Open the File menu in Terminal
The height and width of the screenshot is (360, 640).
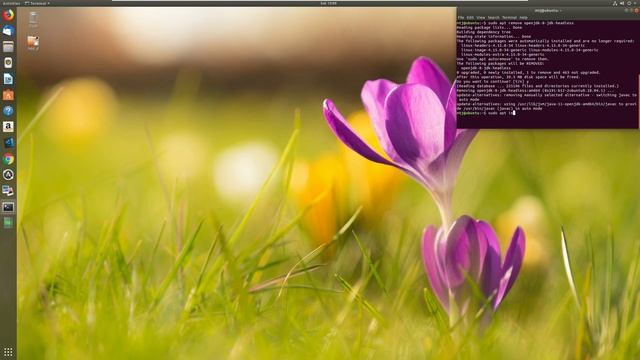(x=461, y=18)
